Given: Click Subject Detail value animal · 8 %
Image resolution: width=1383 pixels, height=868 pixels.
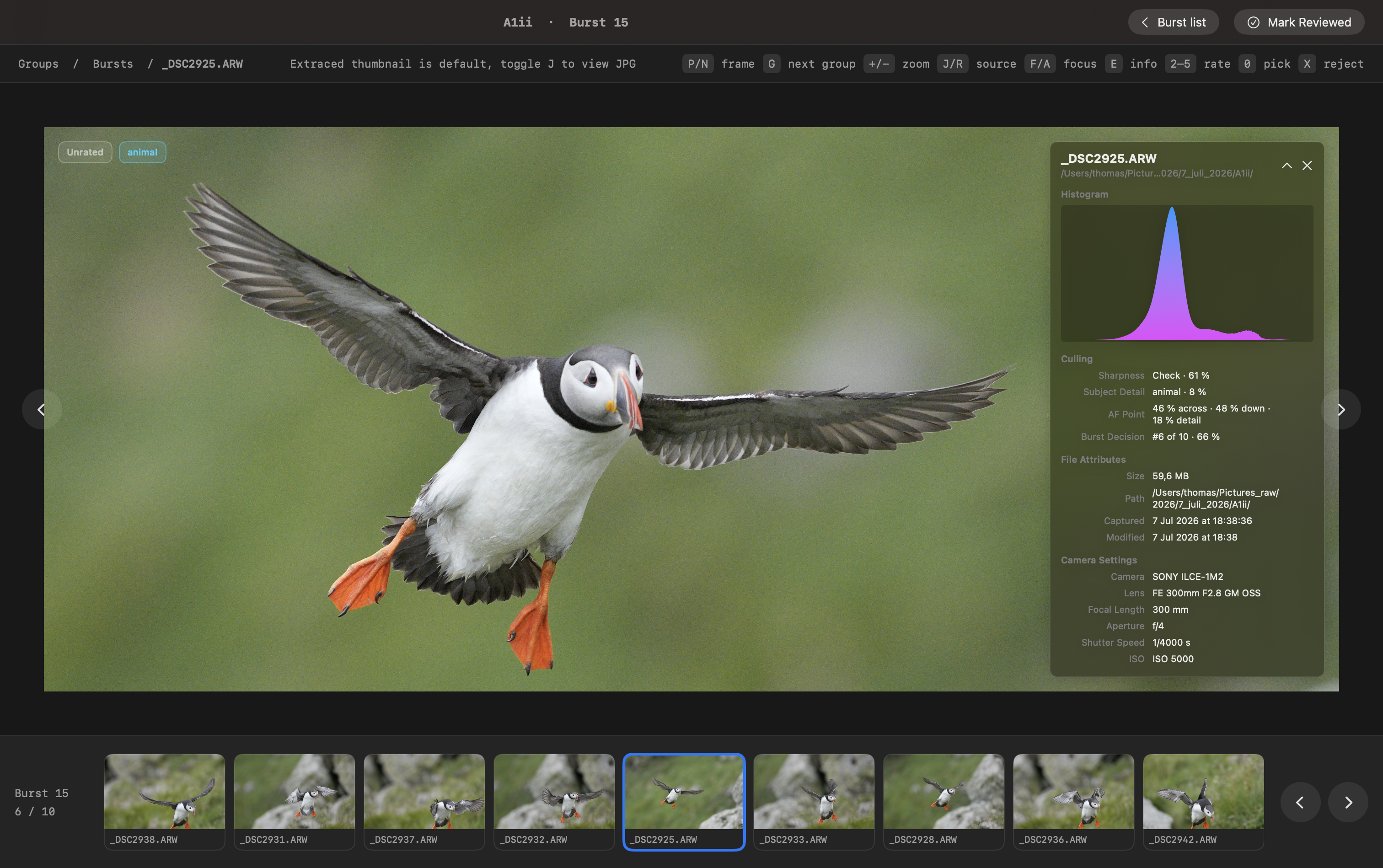Looking at the screenshot, I should (x=1179, y=392).
